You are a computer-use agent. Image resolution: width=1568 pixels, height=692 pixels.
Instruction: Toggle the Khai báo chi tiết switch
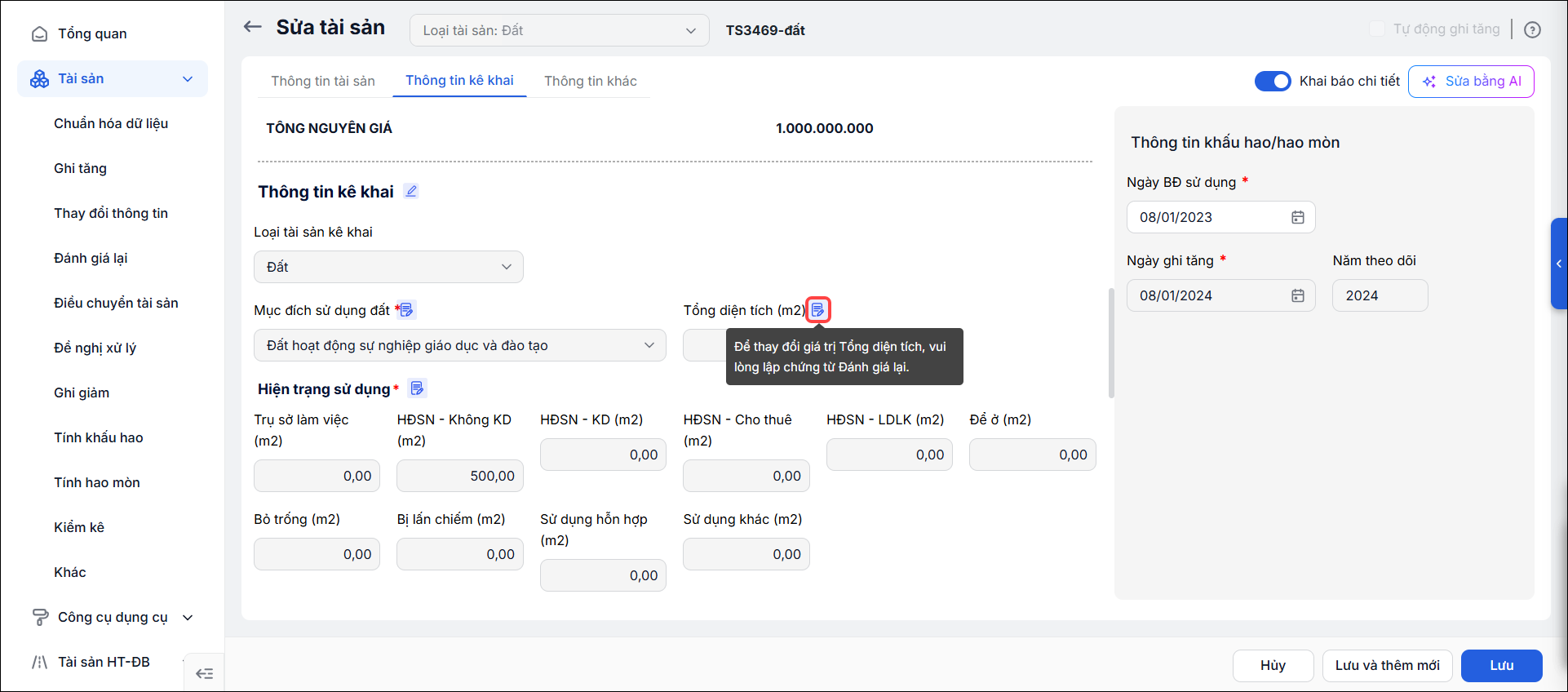[x=1273, y=81]
